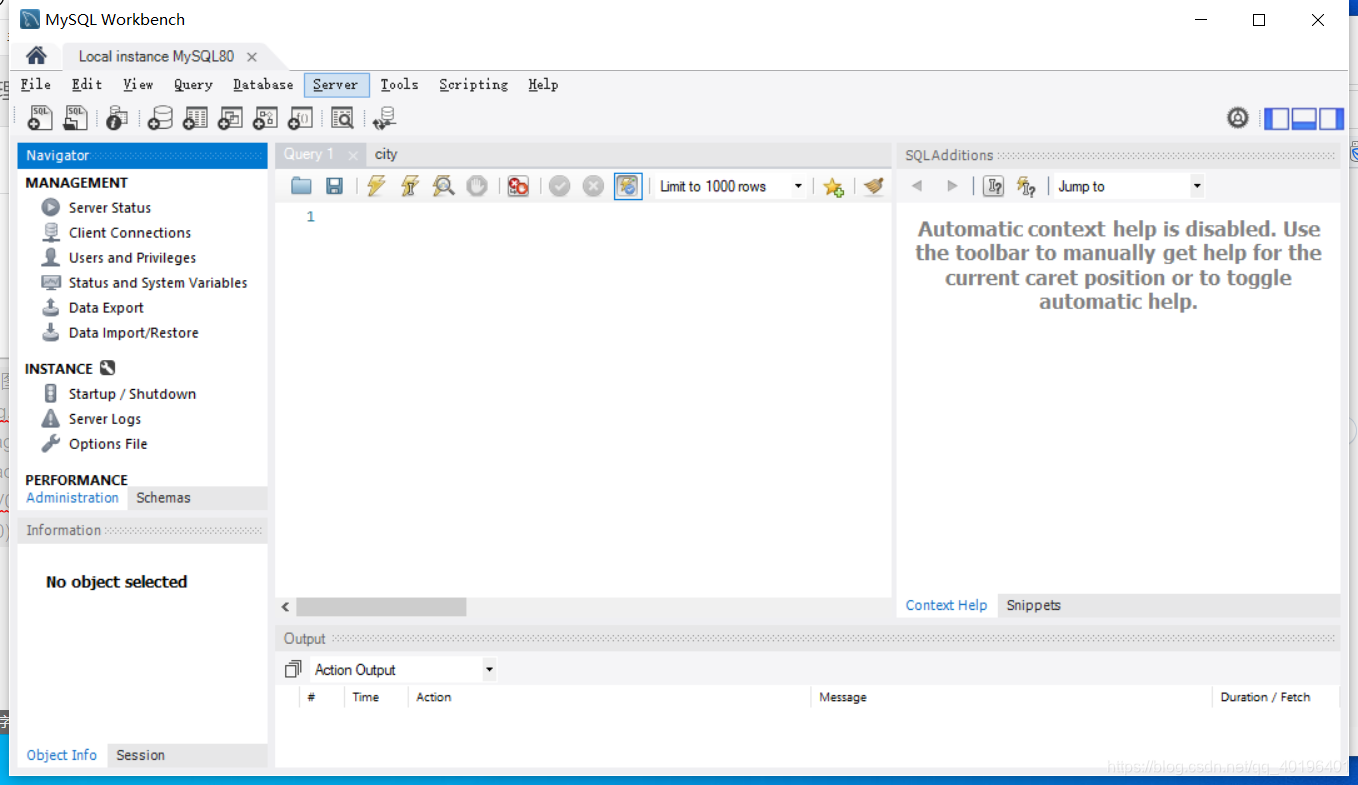Open a SQL script file icon
Viewport: 1358px width, 785px height.
76,118
